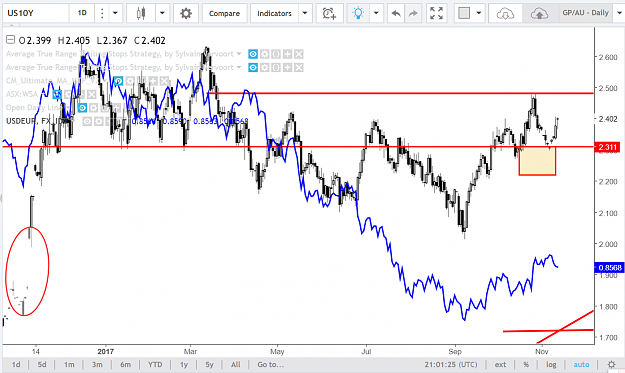Remove the CM_Ultimate_MA indicator
This screenshot has width=625, height=373.
click(164, 81)
